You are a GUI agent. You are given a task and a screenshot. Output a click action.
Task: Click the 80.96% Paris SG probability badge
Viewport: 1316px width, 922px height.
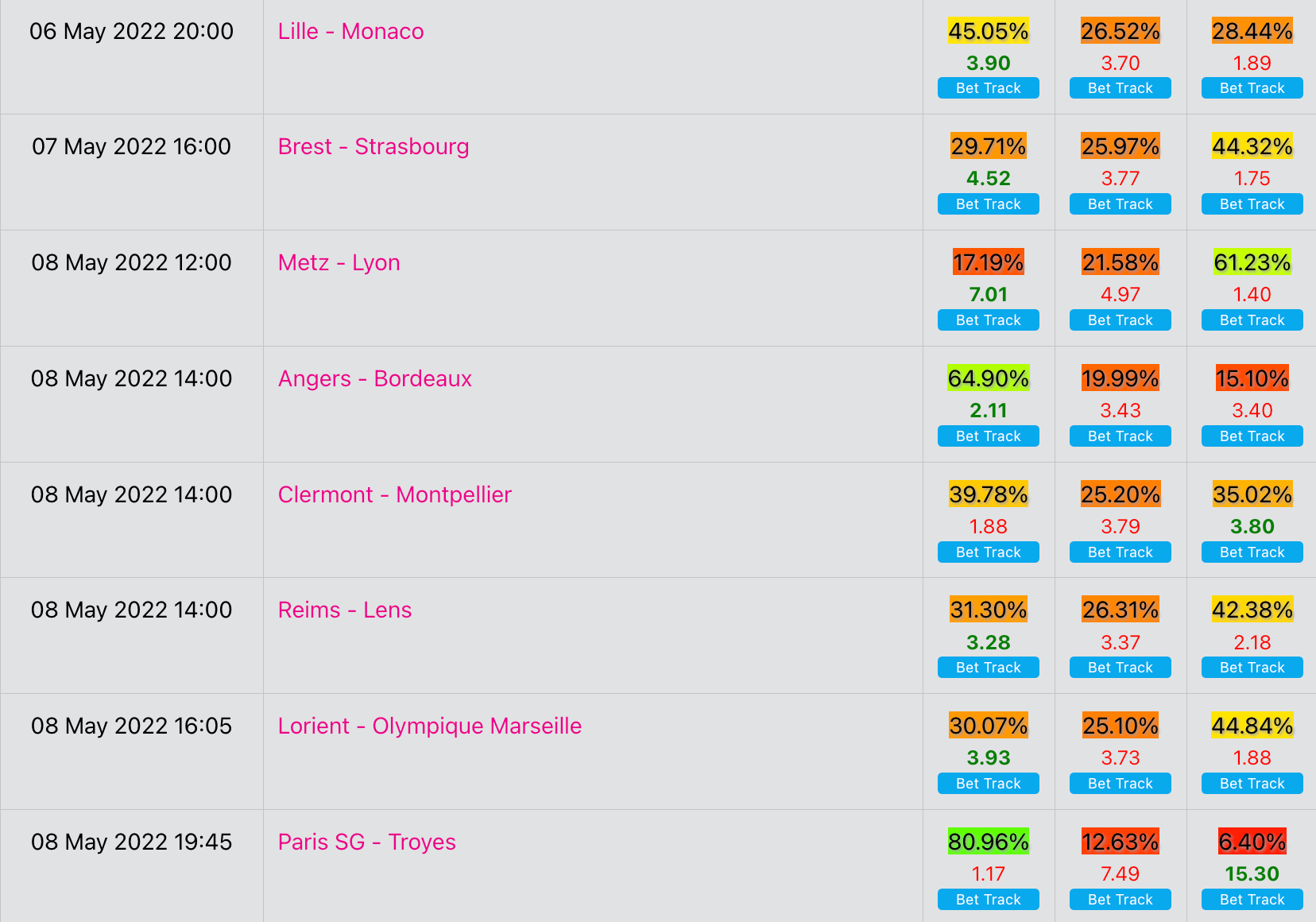989,842
